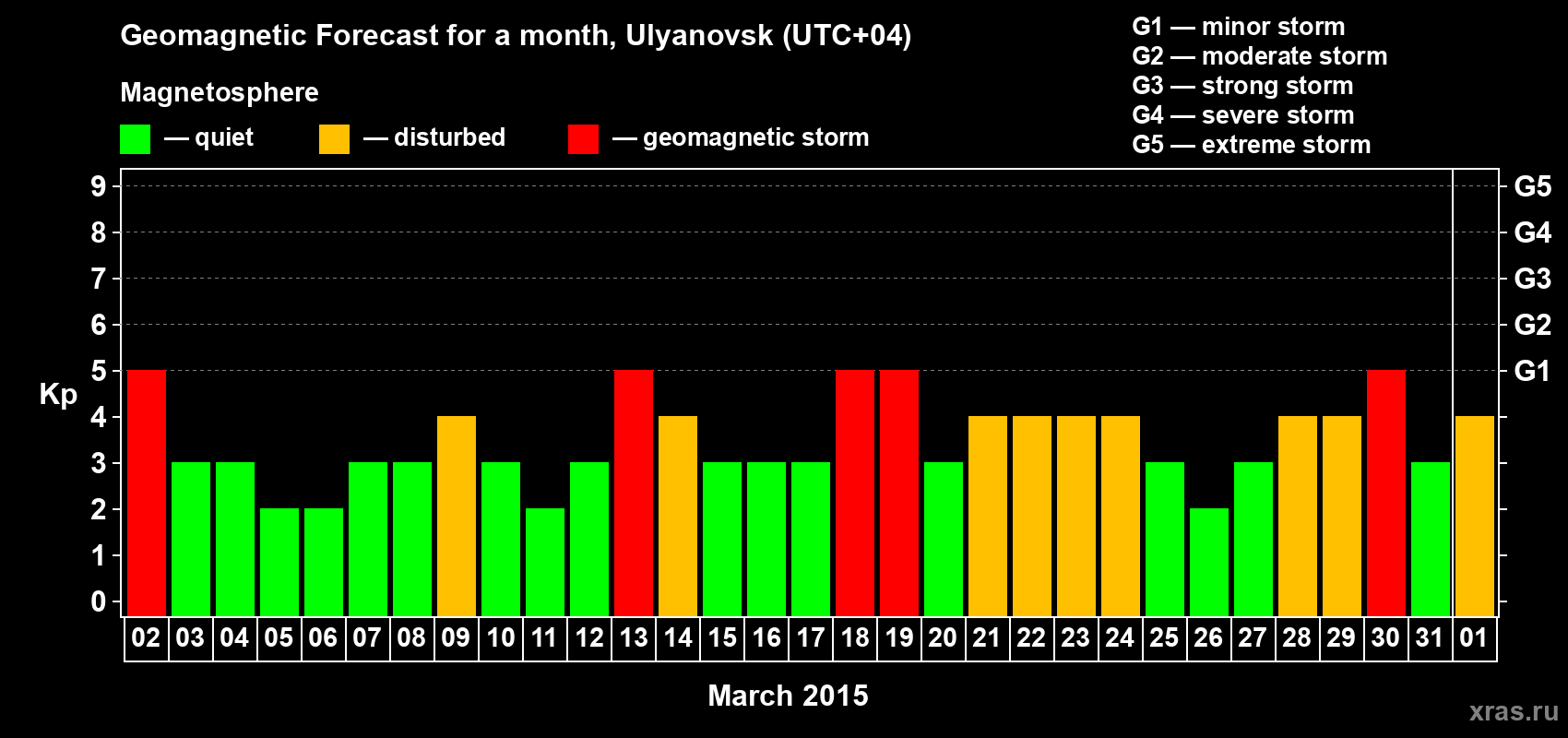
Task: Click the '— disturbed' legend label
Action: (x=434, y=137)
